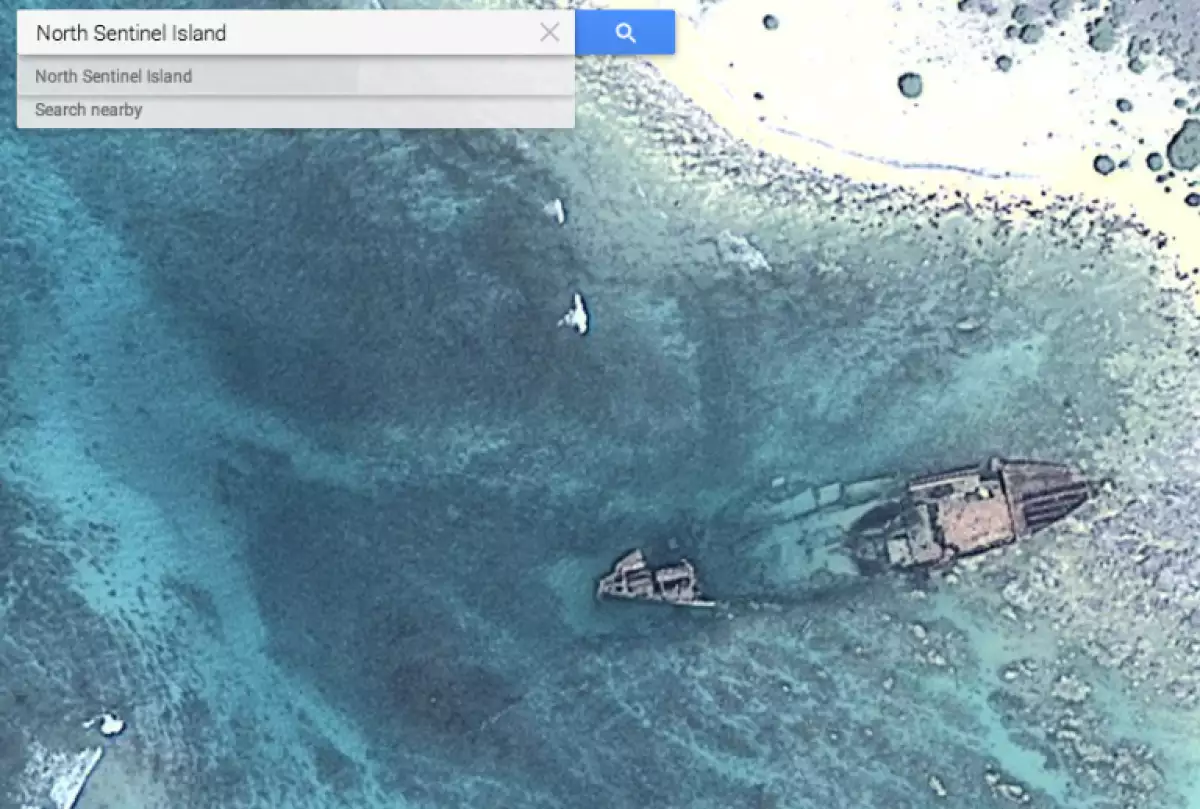The width and height of the screenshot is (1200, 809).
Task: Click the white rock in mid-water
Action: [x=575, y=314]
